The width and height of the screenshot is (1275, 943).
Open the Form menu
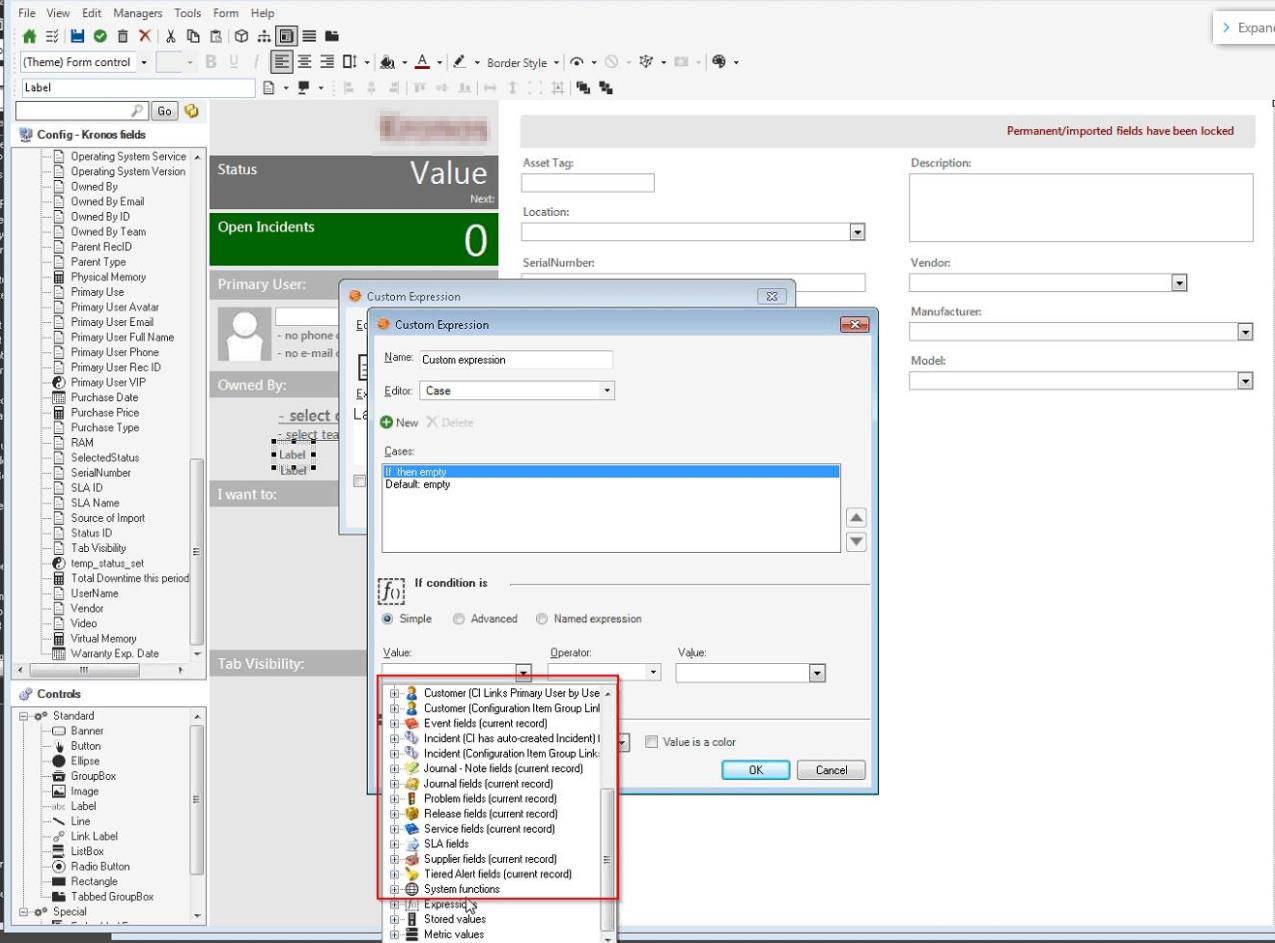[226, 13]
